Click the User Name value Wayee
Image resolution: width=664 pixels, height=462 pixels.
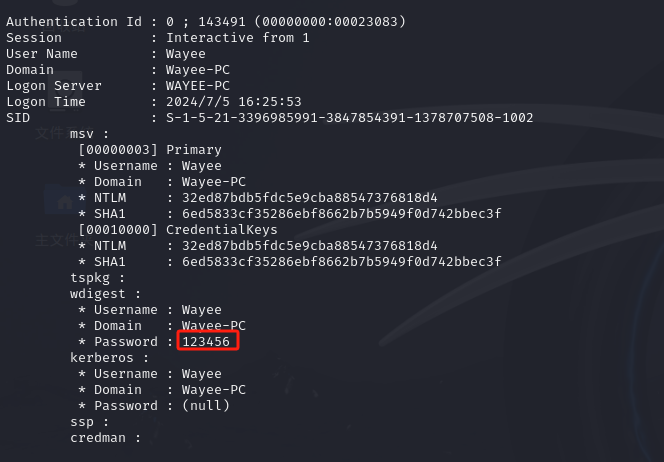186,54
